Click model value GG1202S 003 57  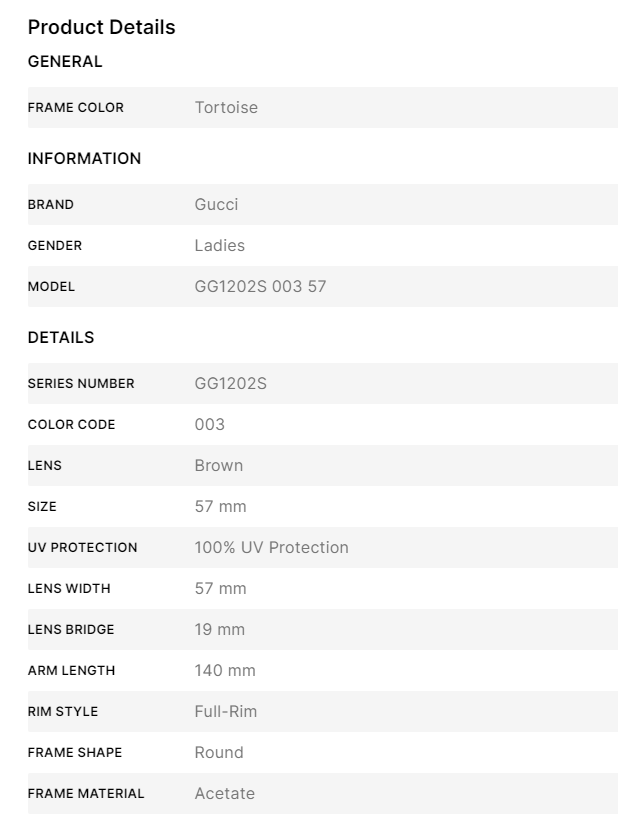pos(260,286)
